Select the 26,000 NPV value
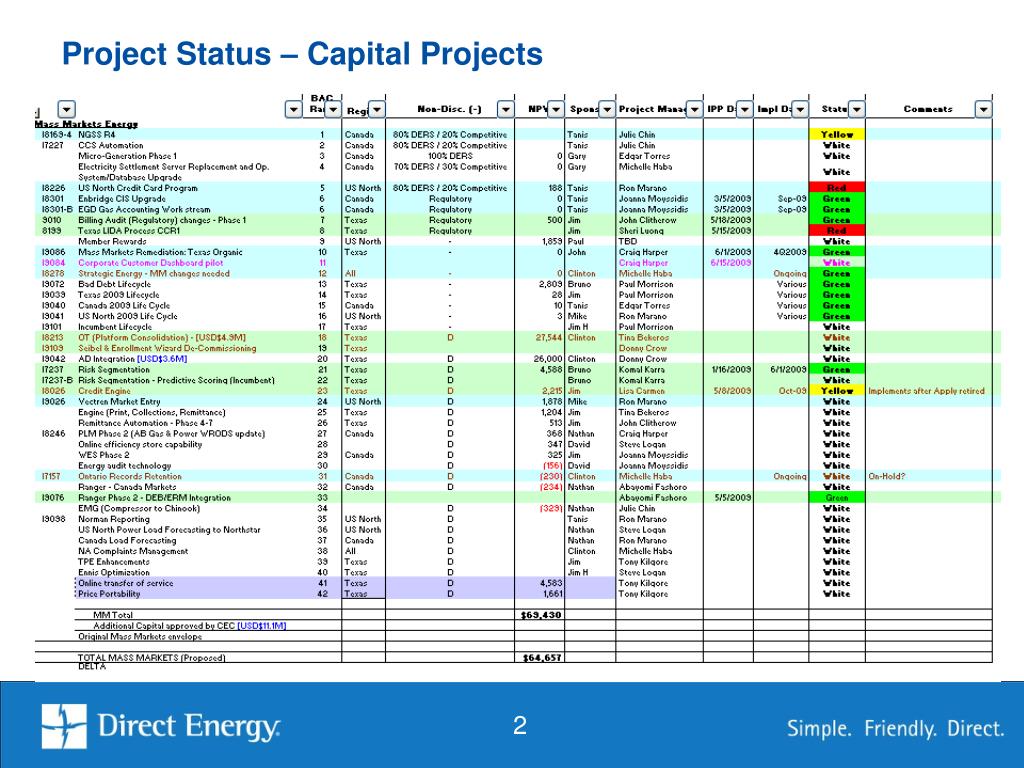The image size is (1024, 768). [x=548, y=359]
